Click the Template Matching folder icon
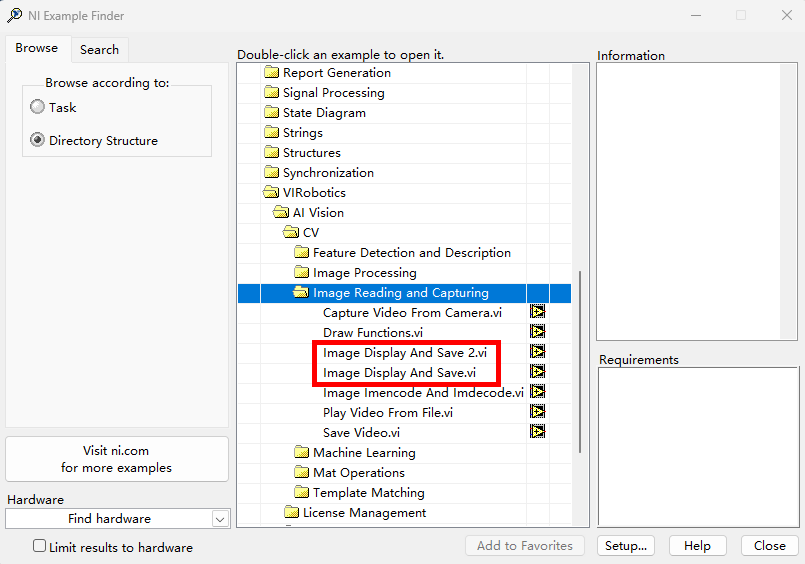The height and width of the screenshot is (564, 805). (301, 493)
